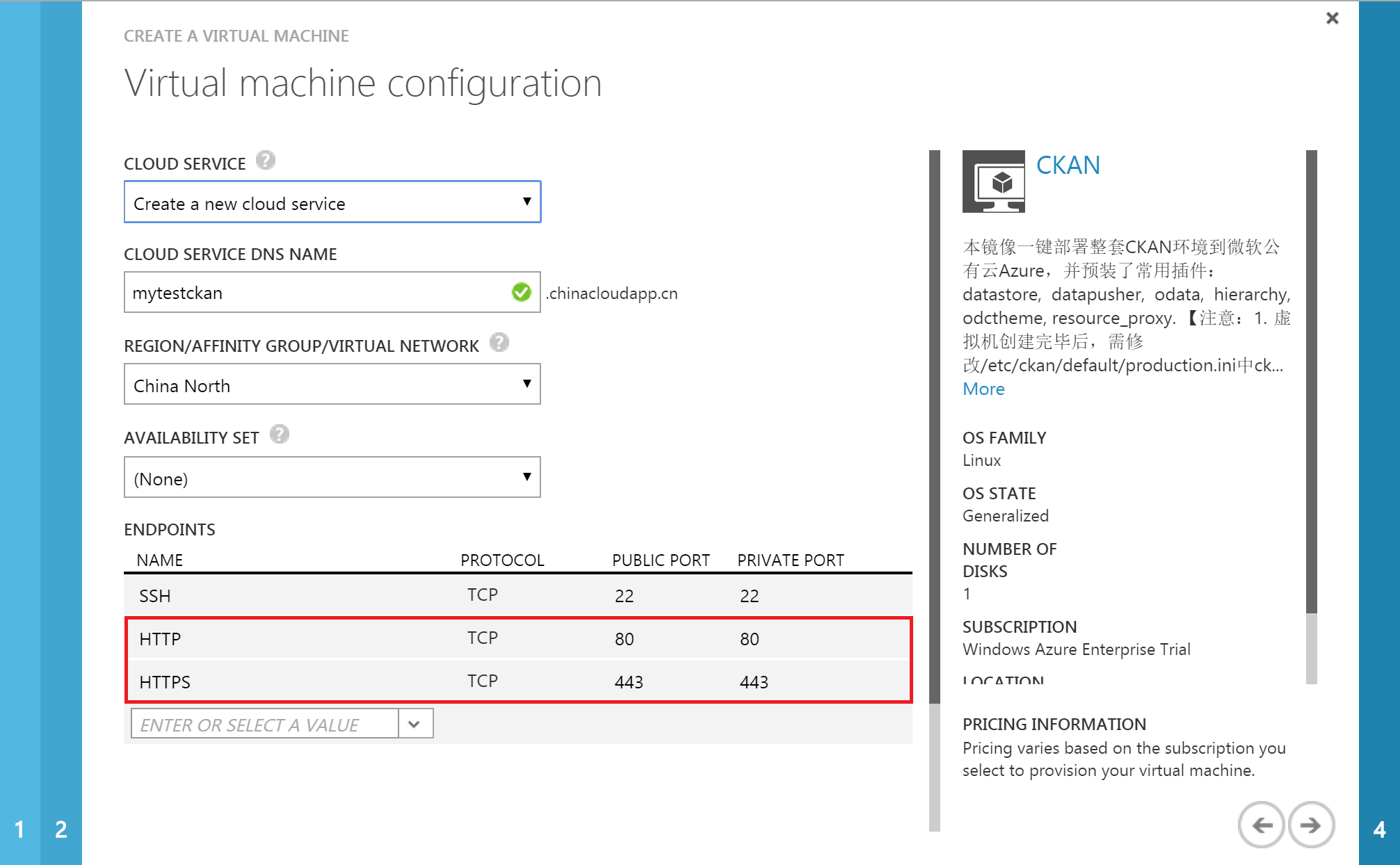Click the help icon beside Availability Set
The image size is (1400, 865).
click(x=279, y=435)
